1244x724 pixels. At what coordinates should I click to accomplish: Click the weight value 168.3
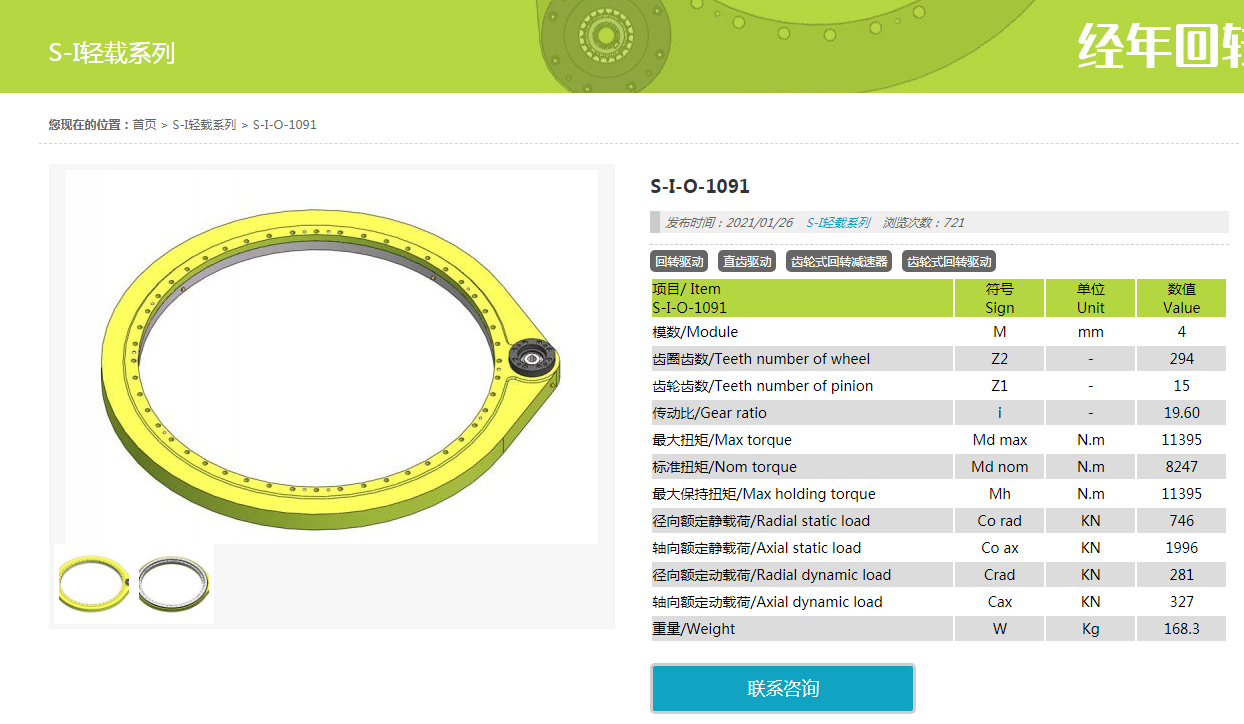pos(1182,629)
